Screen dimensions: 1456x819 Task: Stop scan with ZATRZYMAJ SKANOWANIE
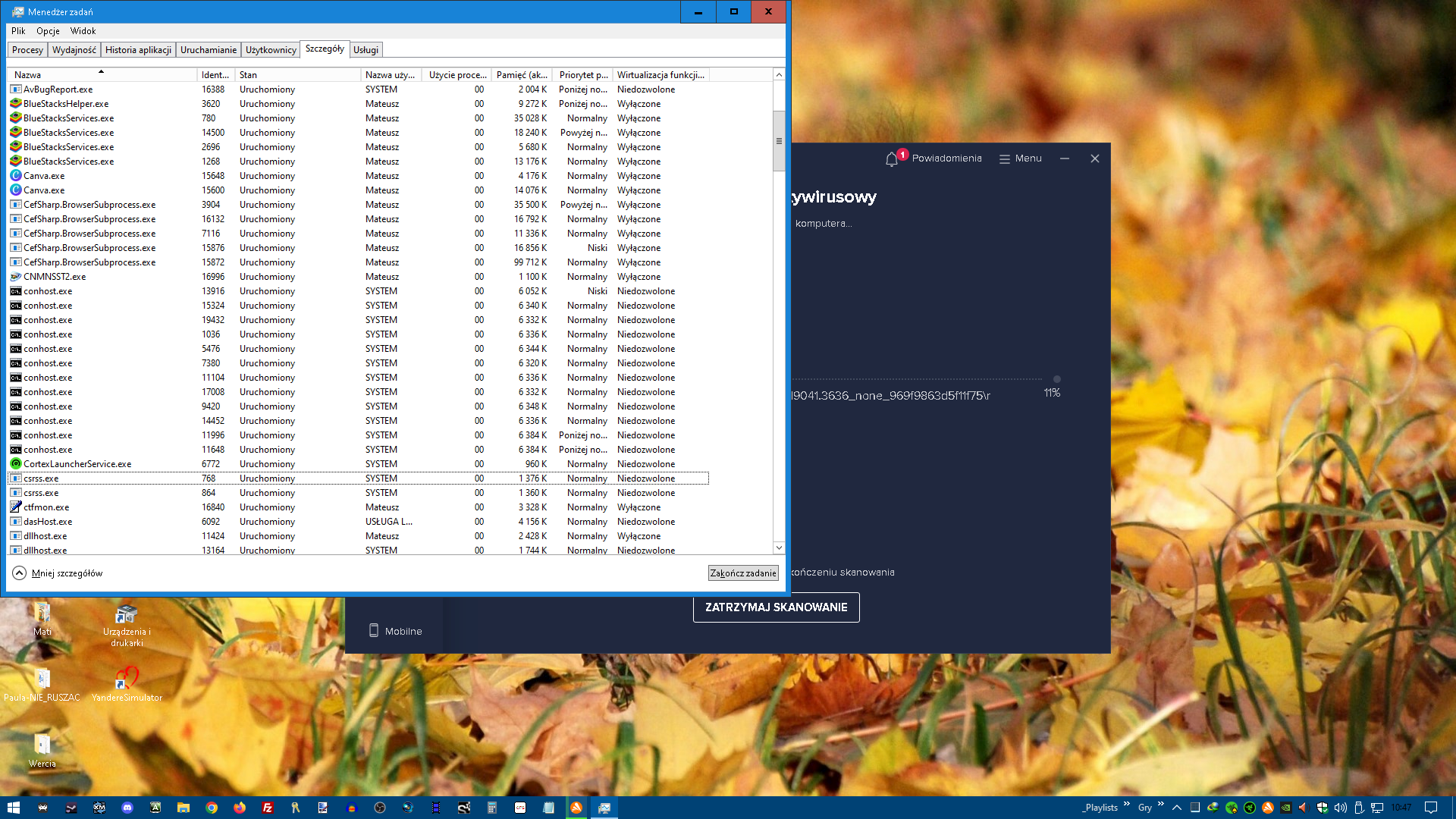[x=776, y=607]
